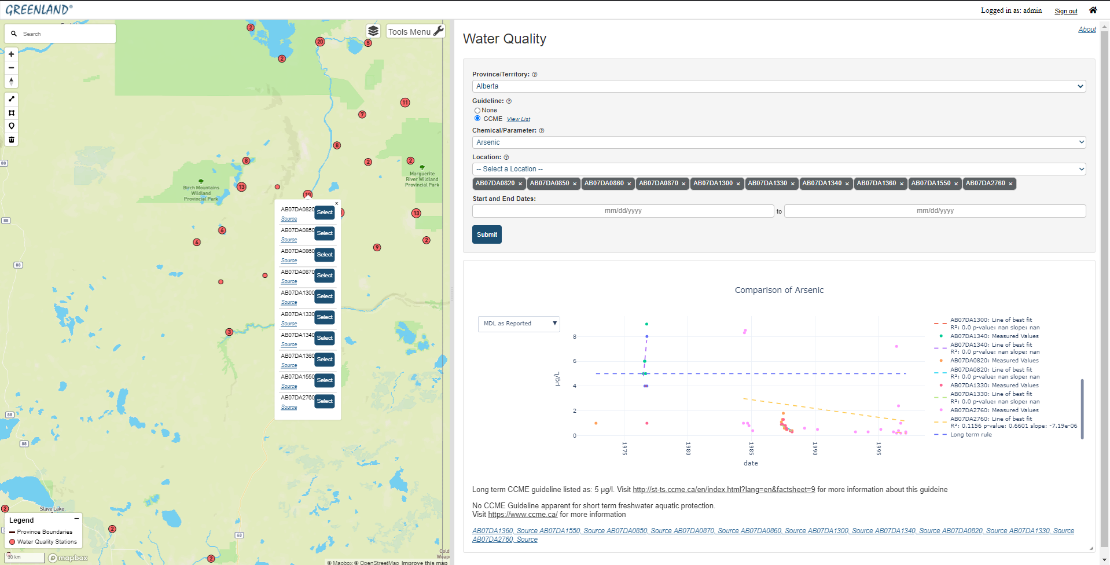
Task: Open the Chemical/Parameter dropdown
Action: pyautogui.click(x=779, y=143)
